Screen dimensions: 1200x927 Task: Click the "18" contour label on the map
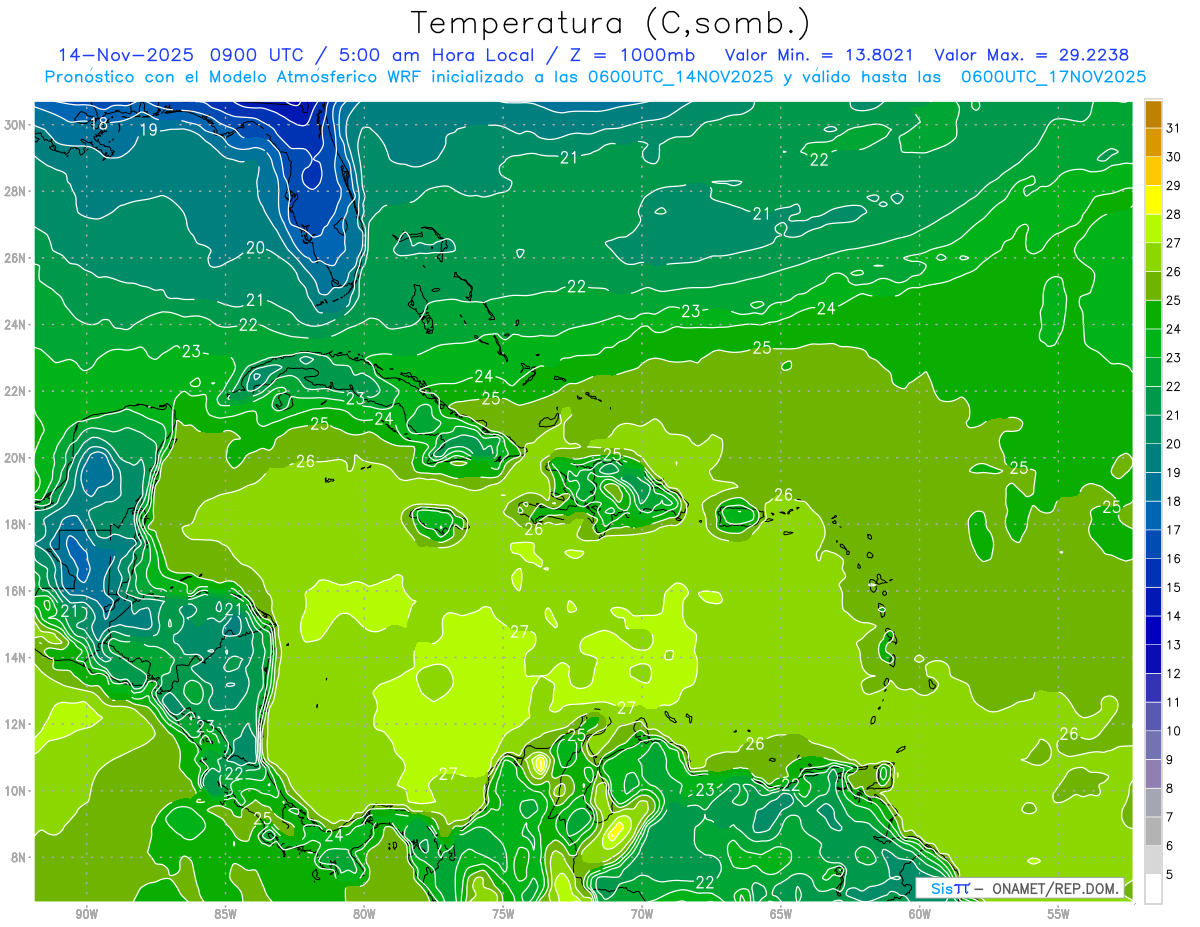(x=99, y=125)
